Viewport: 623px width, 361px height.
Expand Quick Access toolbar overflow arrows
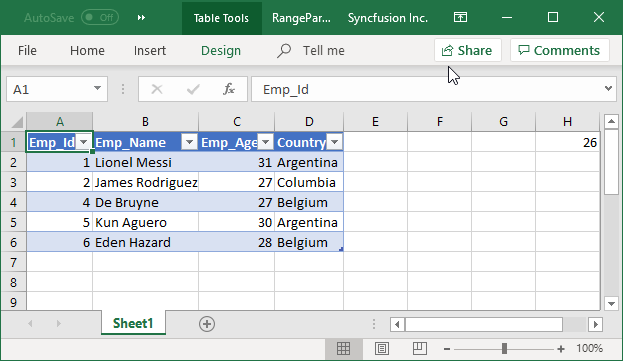pyautogui.click(x=141, y=17)
